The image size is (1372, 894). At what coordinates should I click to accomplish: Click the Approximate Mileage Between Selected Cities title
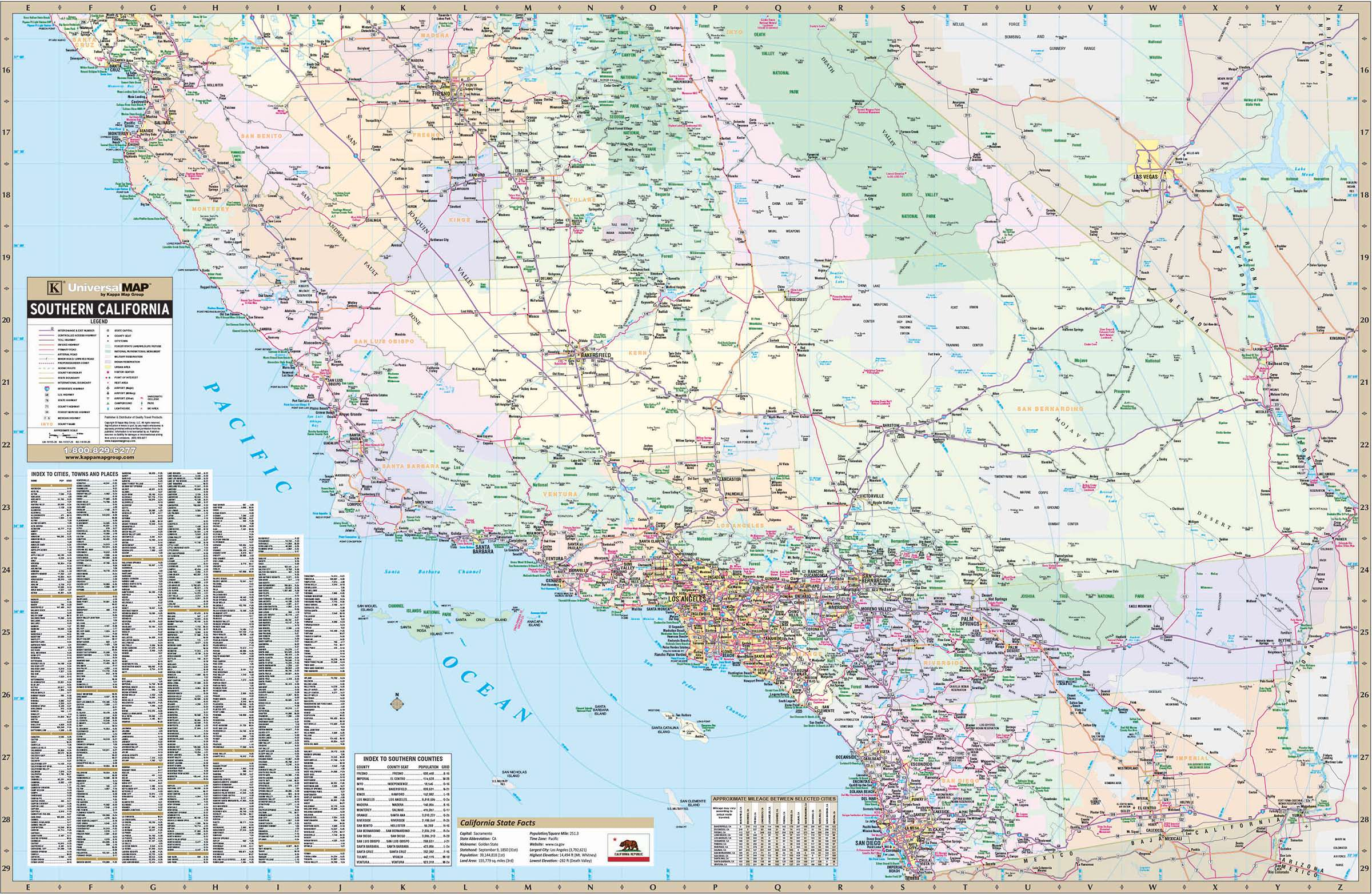[x=773, y=799]
